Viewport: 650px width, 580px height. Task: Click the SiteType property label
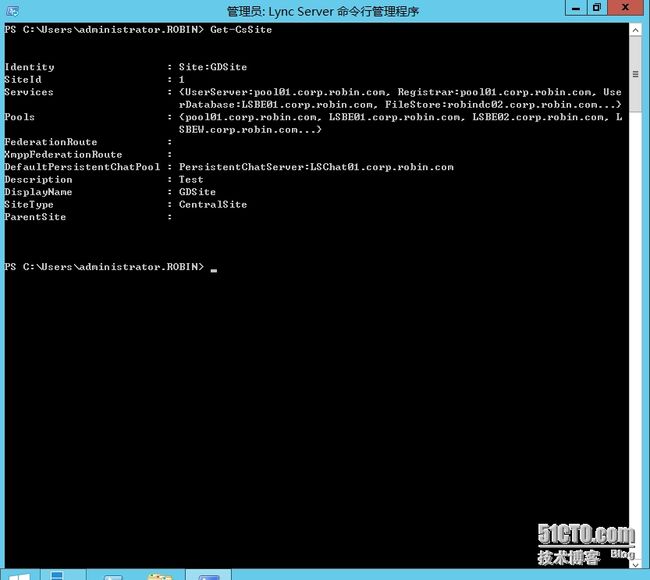(x=29, y=205)
